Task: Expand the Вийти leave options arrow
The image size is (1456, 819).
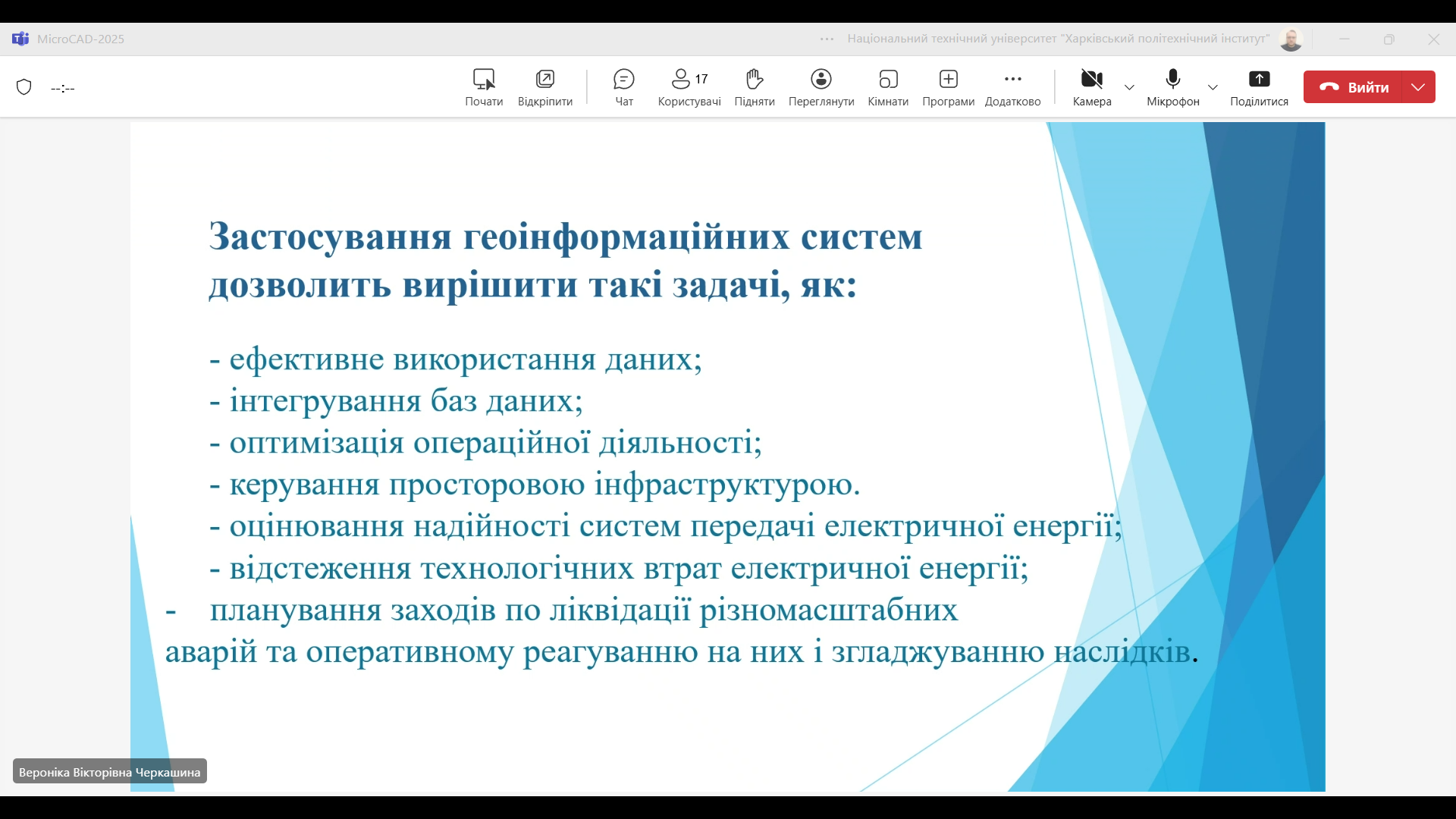Action: tap(1419, 87)
